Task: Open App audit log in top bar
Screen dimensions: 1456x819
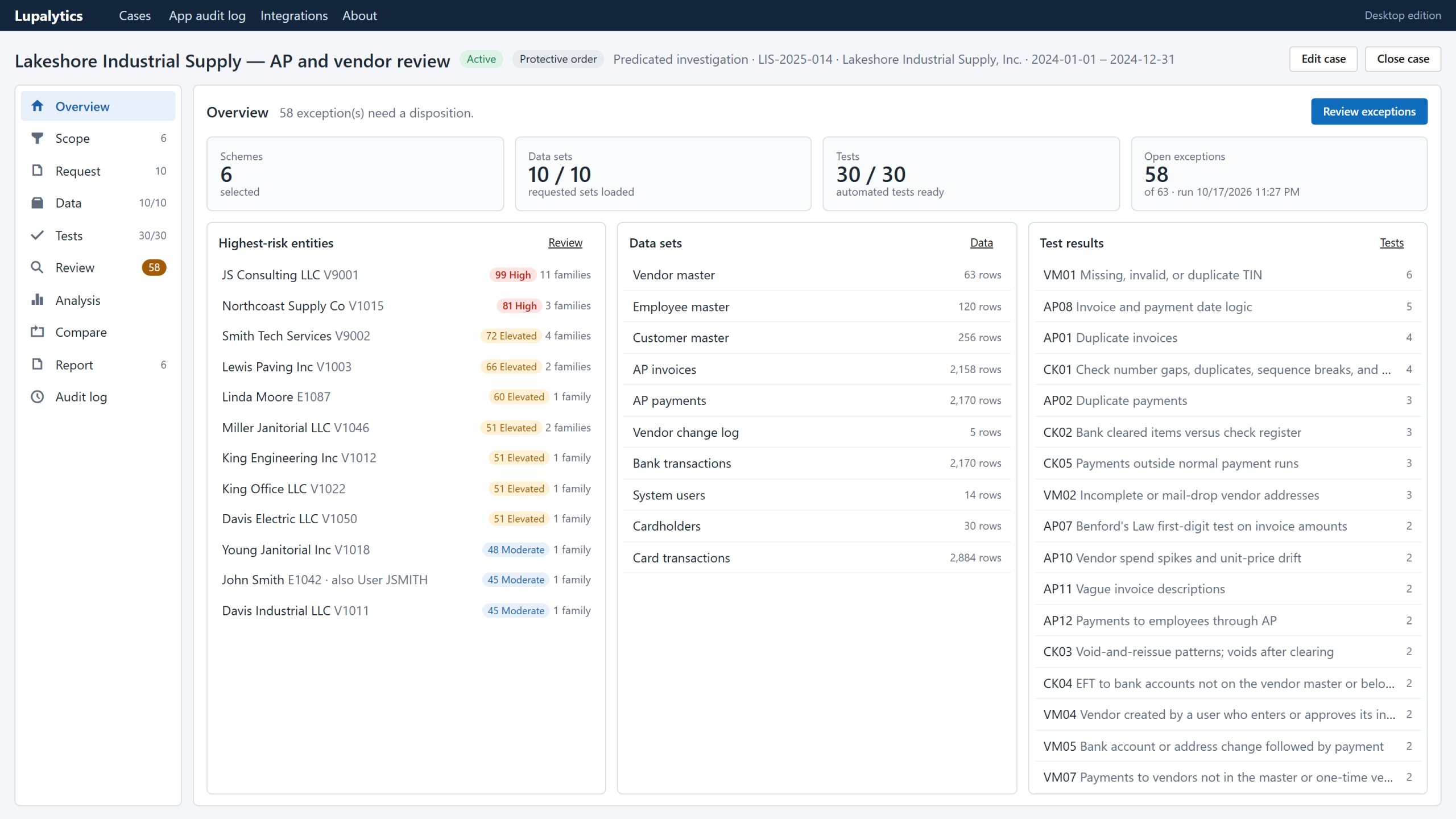Action: tap(207, 15)
